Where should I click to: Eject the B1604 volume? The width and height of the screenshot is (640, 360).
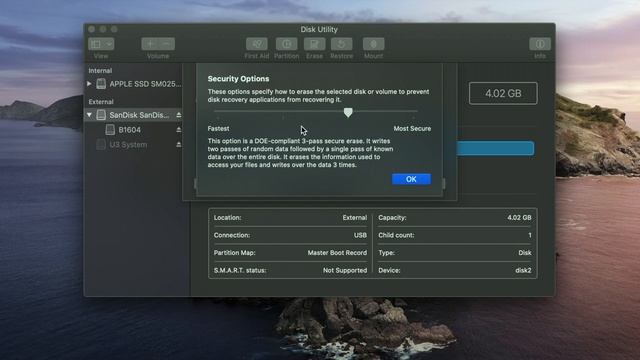178,130
